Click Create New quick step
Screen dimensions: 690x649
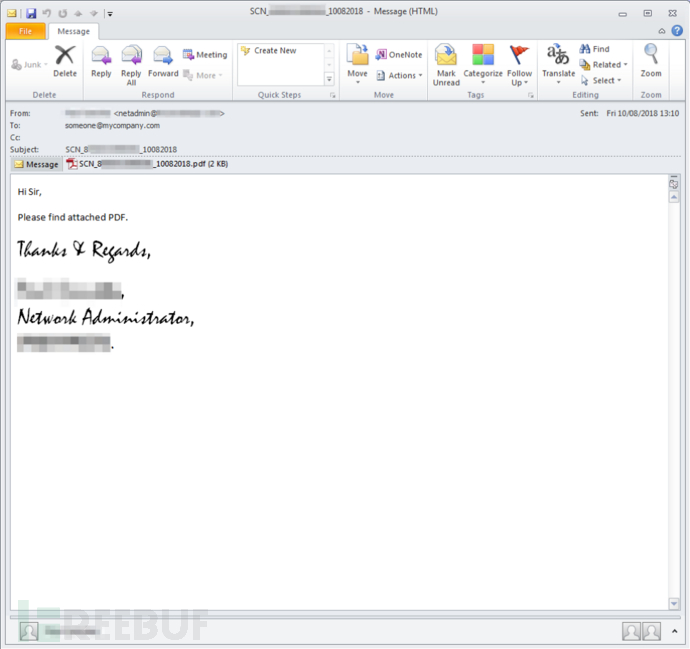pos(269,51)
